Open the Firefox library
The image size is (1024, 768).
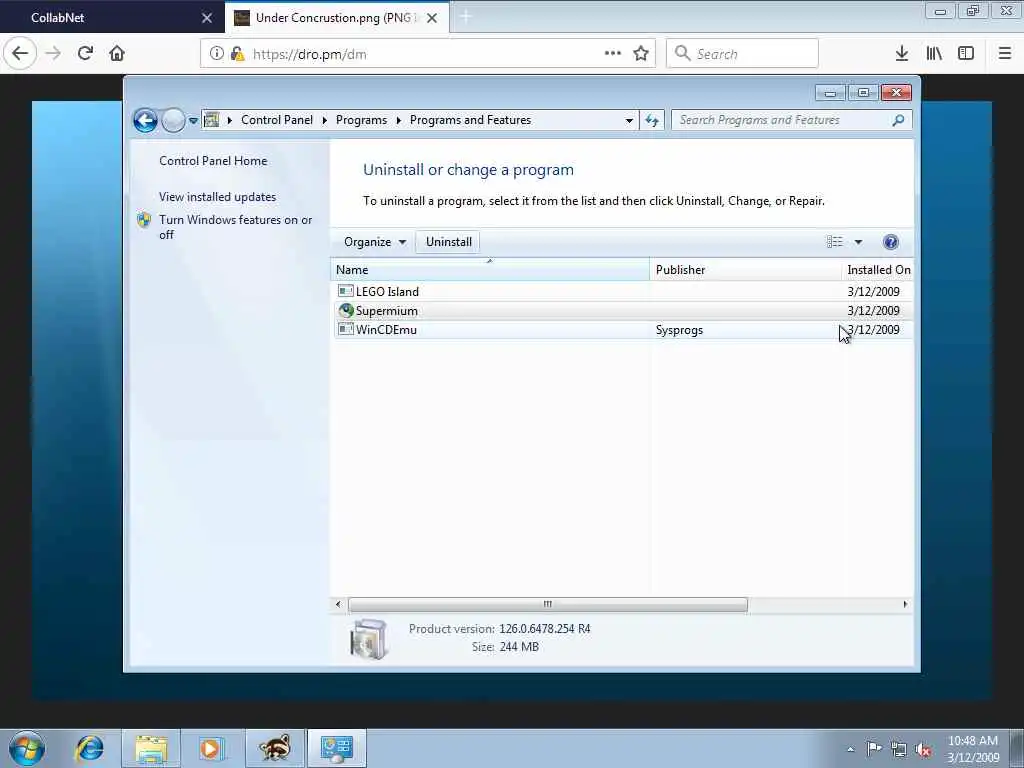[934, 54]
